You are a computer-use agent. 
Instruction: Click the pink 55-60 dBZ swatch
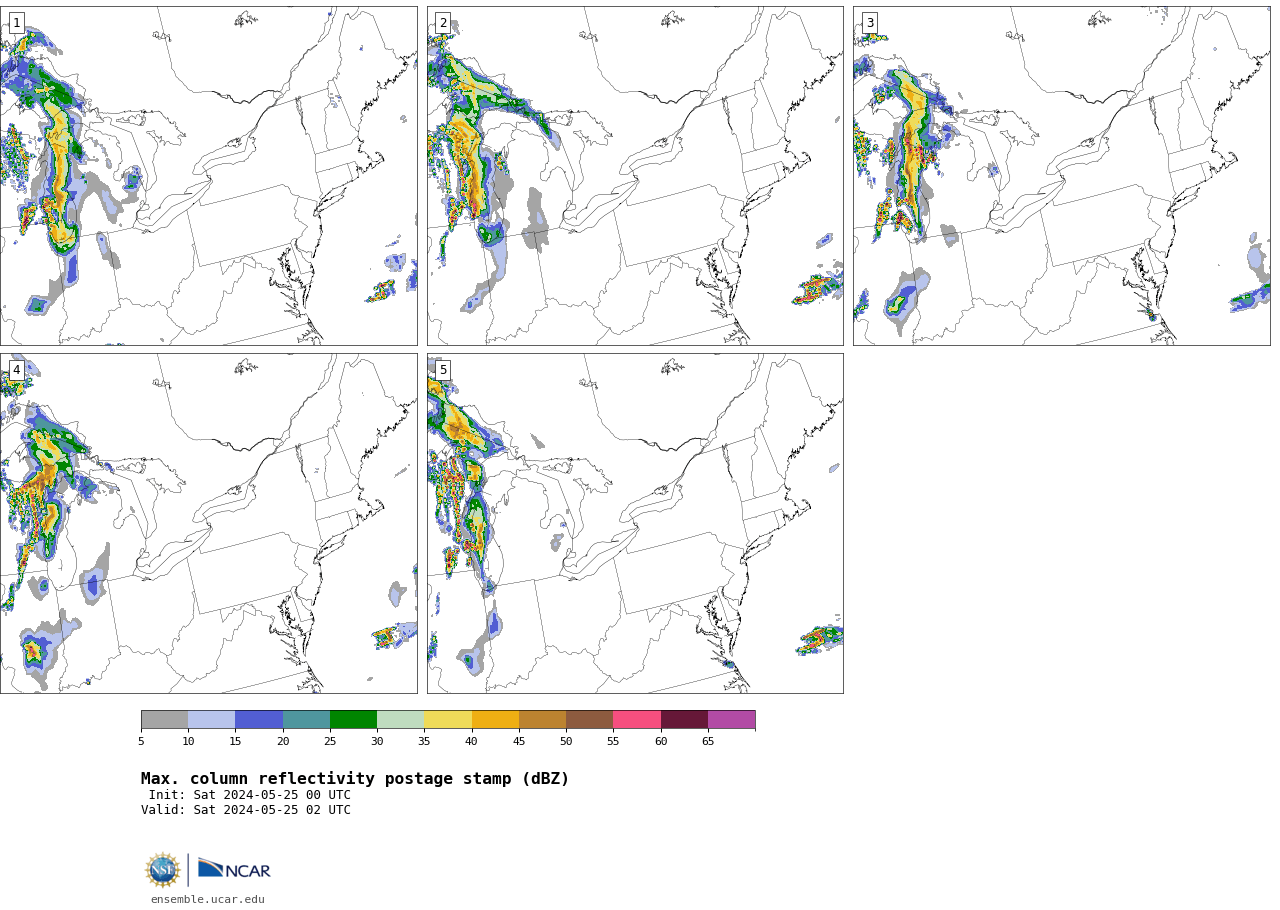click(x=637, y=720)
